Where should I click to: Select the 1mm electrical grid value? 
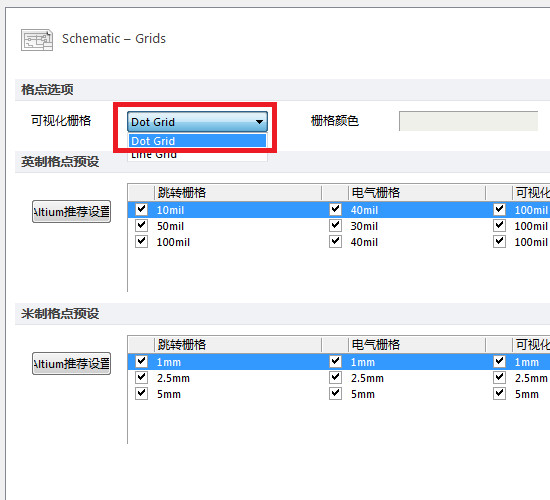[x=363, y=362]
